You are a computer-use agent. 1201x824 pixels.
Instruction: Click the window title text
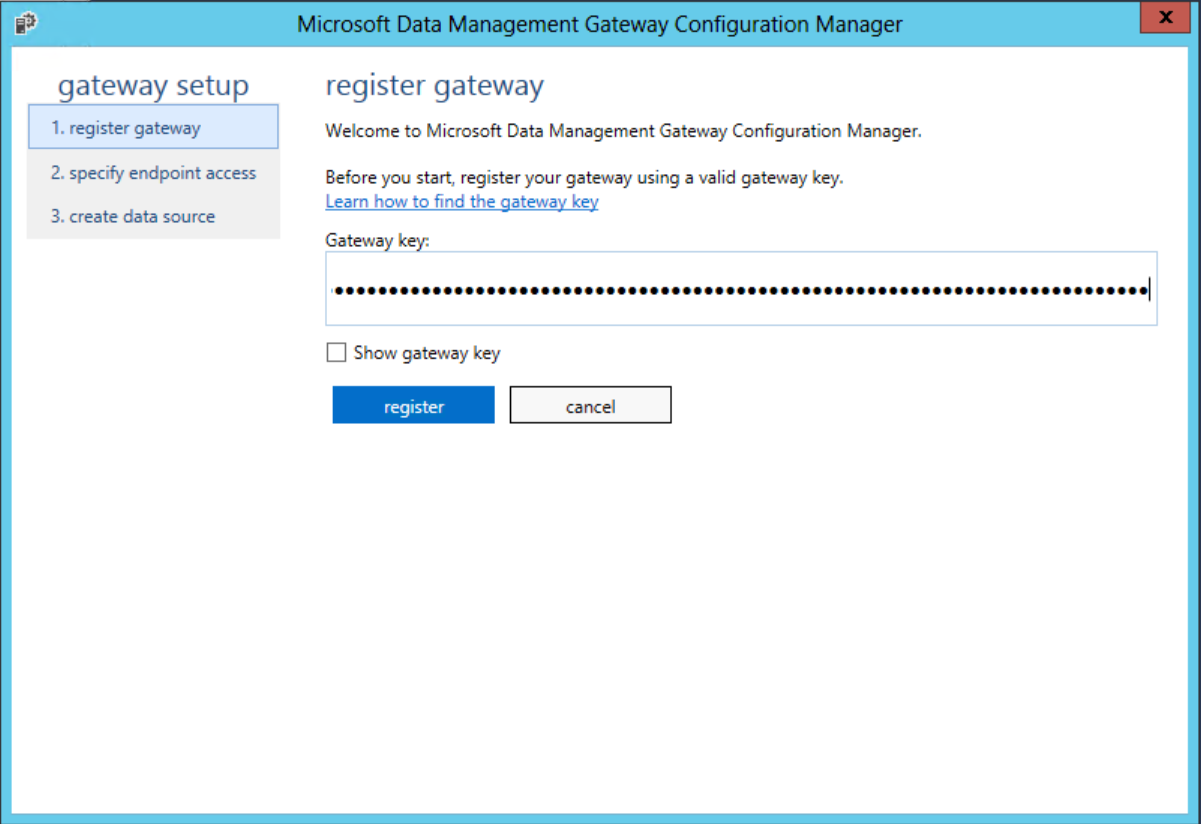(x=600, y=24)
